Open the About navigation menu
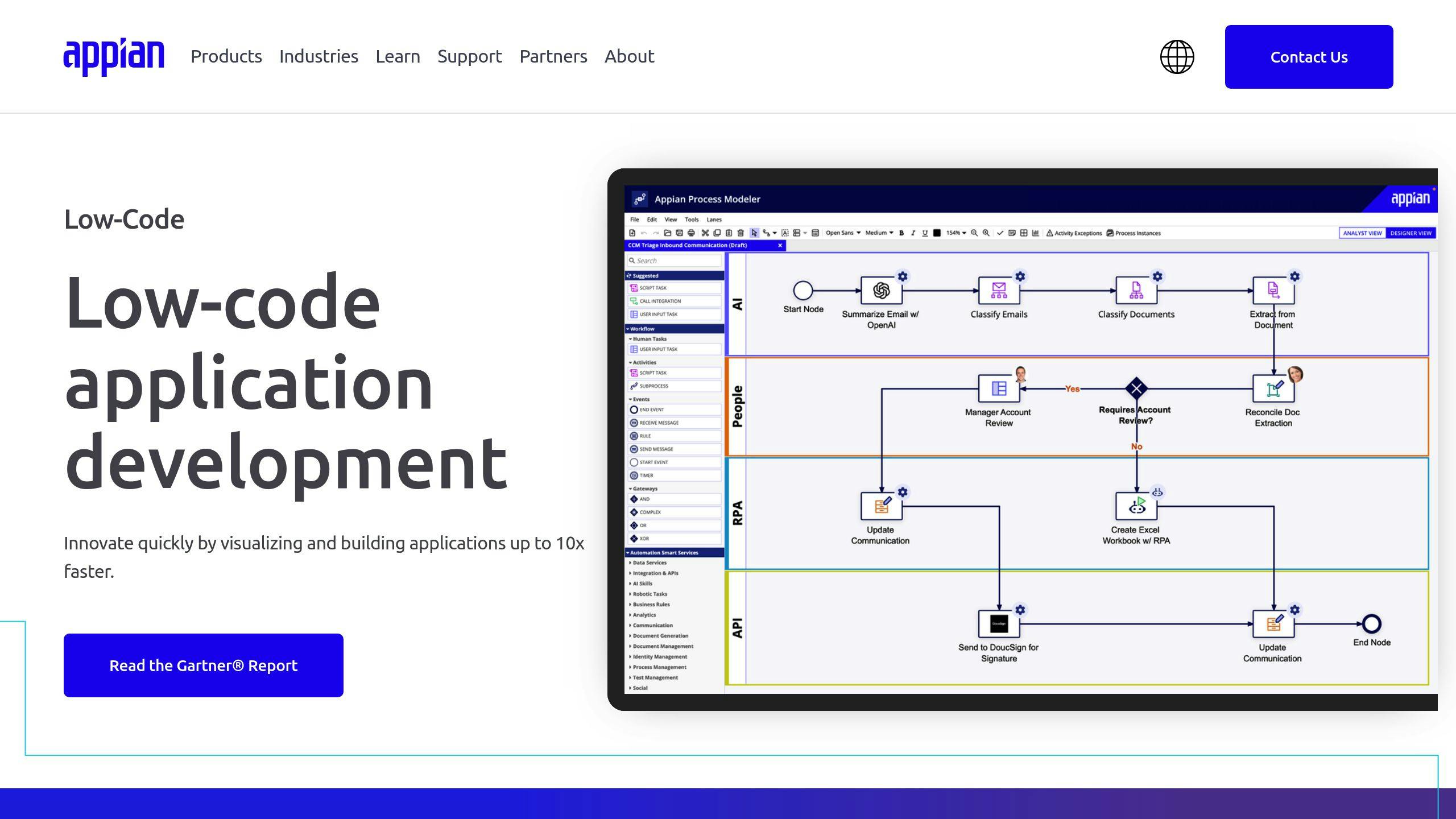 (x=629, y=56)
